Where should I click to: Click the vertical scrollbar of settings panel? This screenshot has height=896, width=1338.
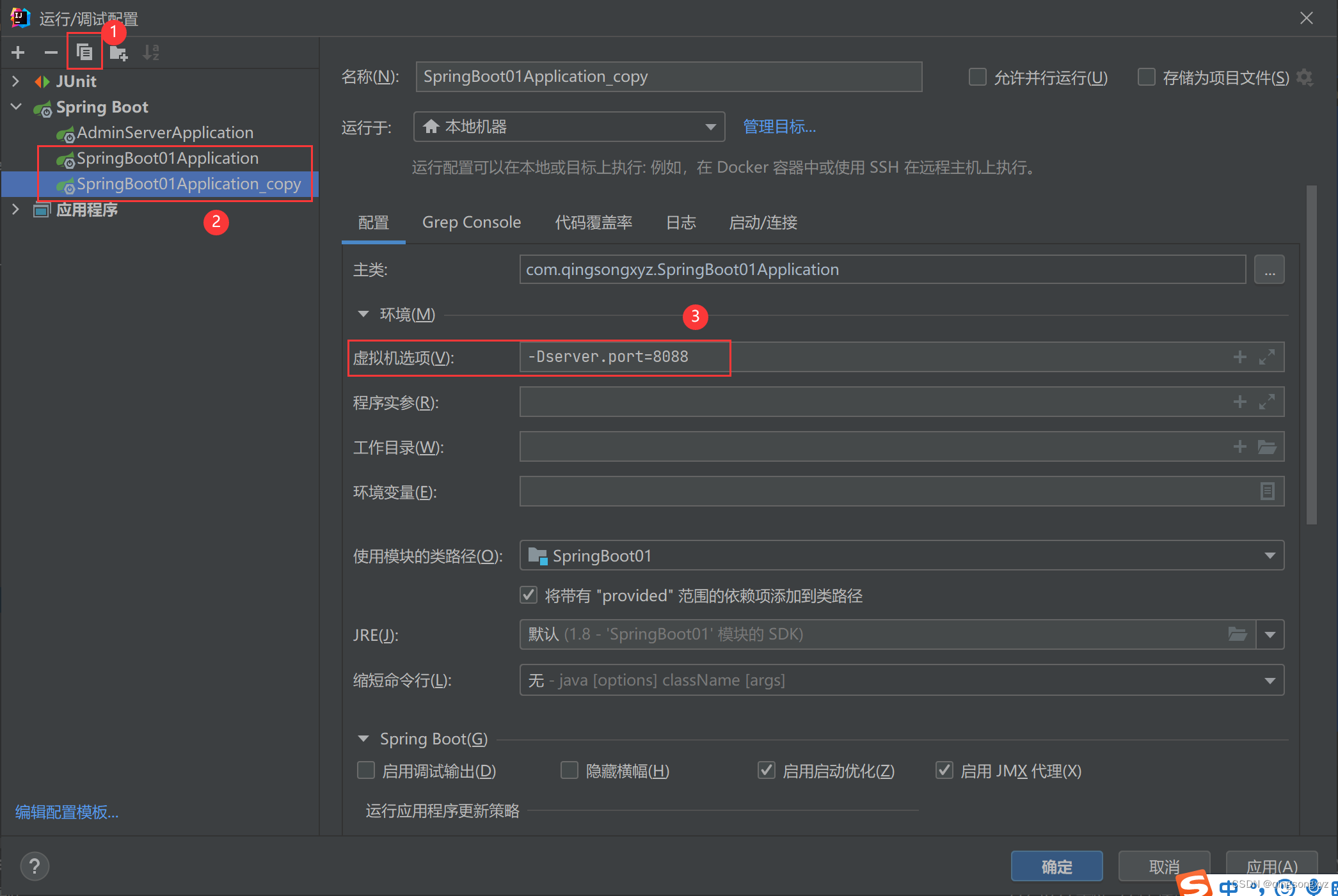1311,355
